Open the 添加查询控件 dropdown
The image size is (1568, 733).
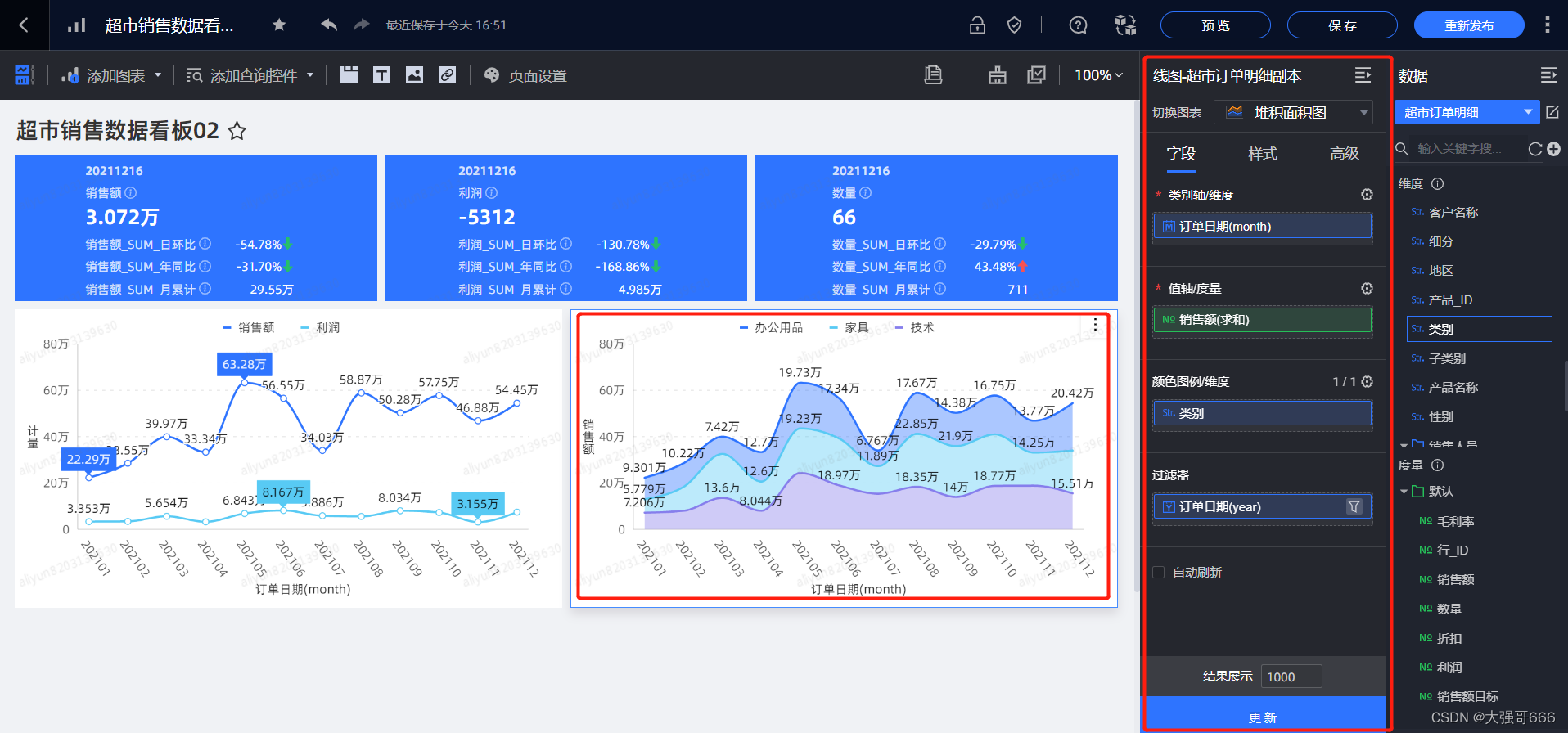tap(250, 75)
